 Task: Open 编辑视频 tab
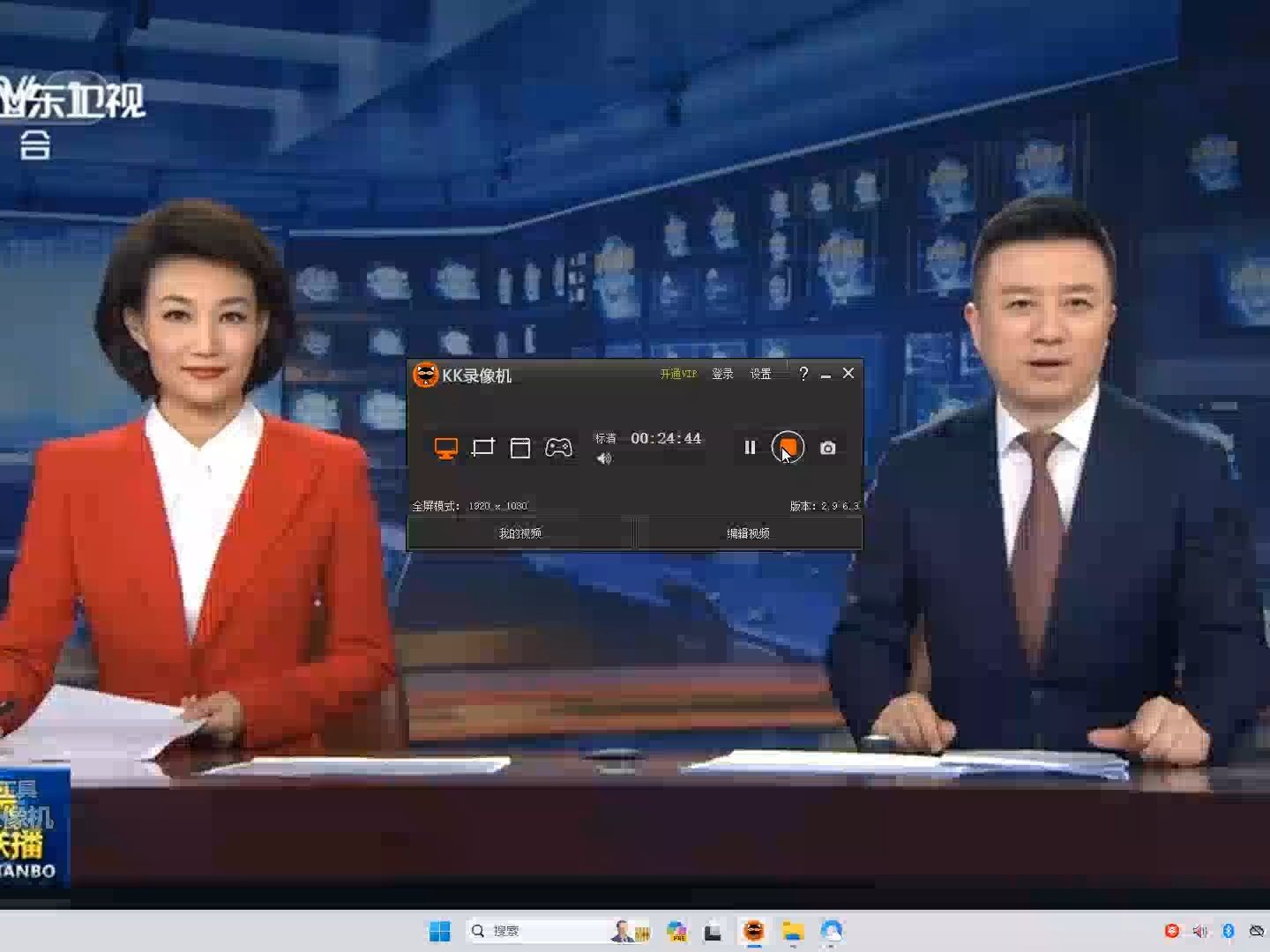(x=748, y=533)
